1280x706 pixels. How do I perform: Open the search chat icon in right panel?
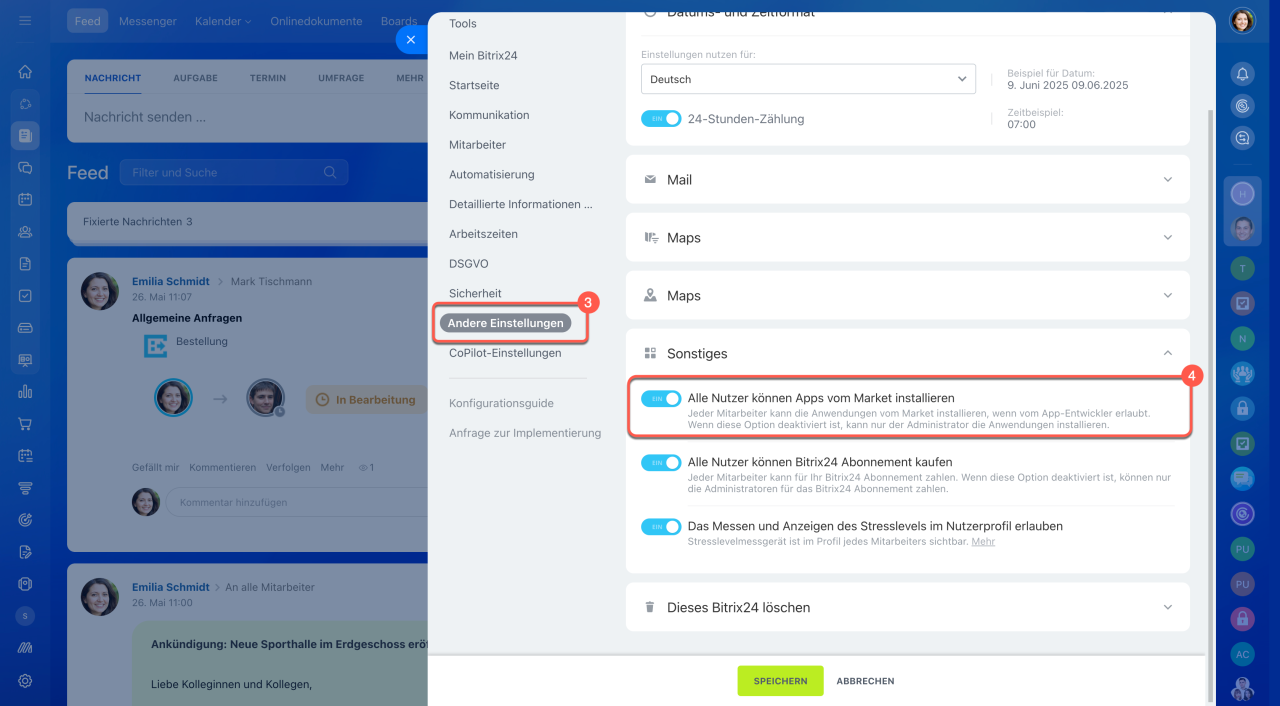(x=1242, y=139)
